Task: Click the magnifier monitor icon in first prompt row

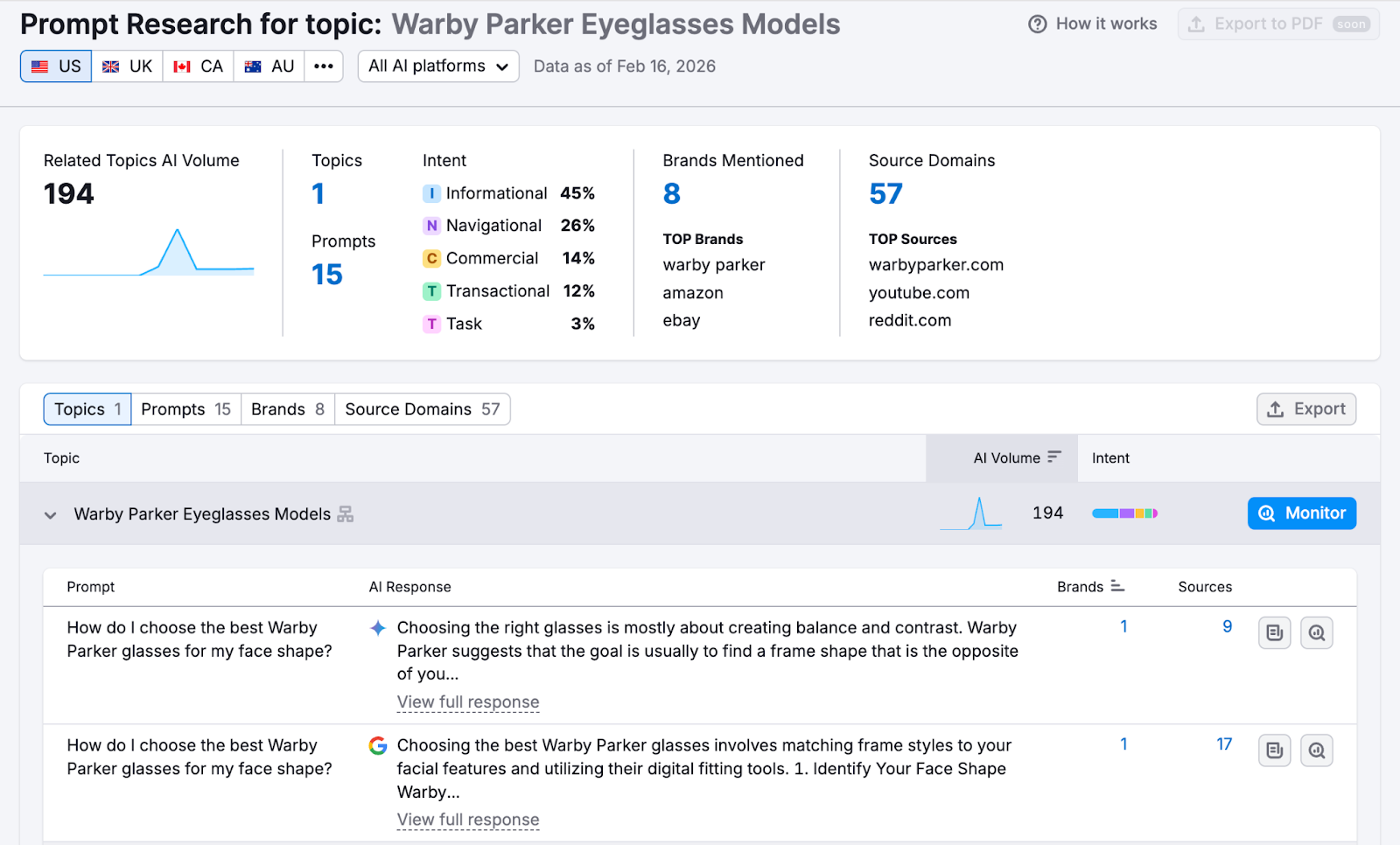Action: click(x=1316, y=632)
